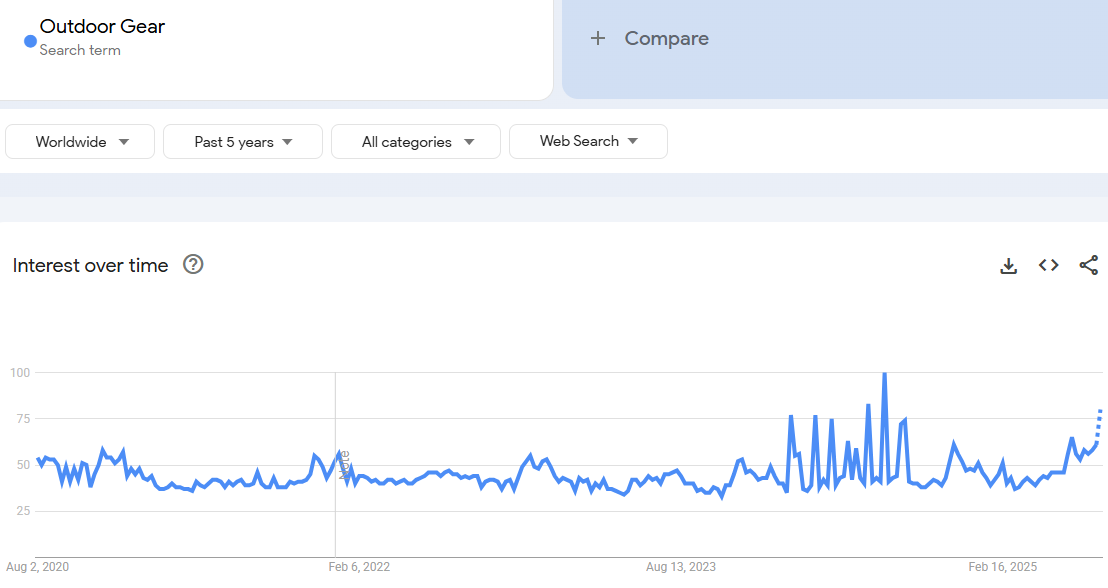Click the Aug 2, 2020 axis label

tap(37, 567)
